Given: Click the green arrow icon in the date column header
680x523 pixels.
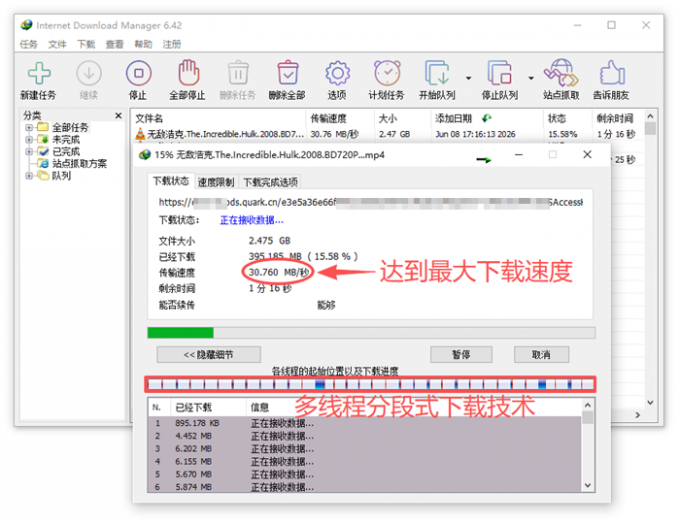Looking at the screenshot, I should pyautogui.click(x=487, y=118).
